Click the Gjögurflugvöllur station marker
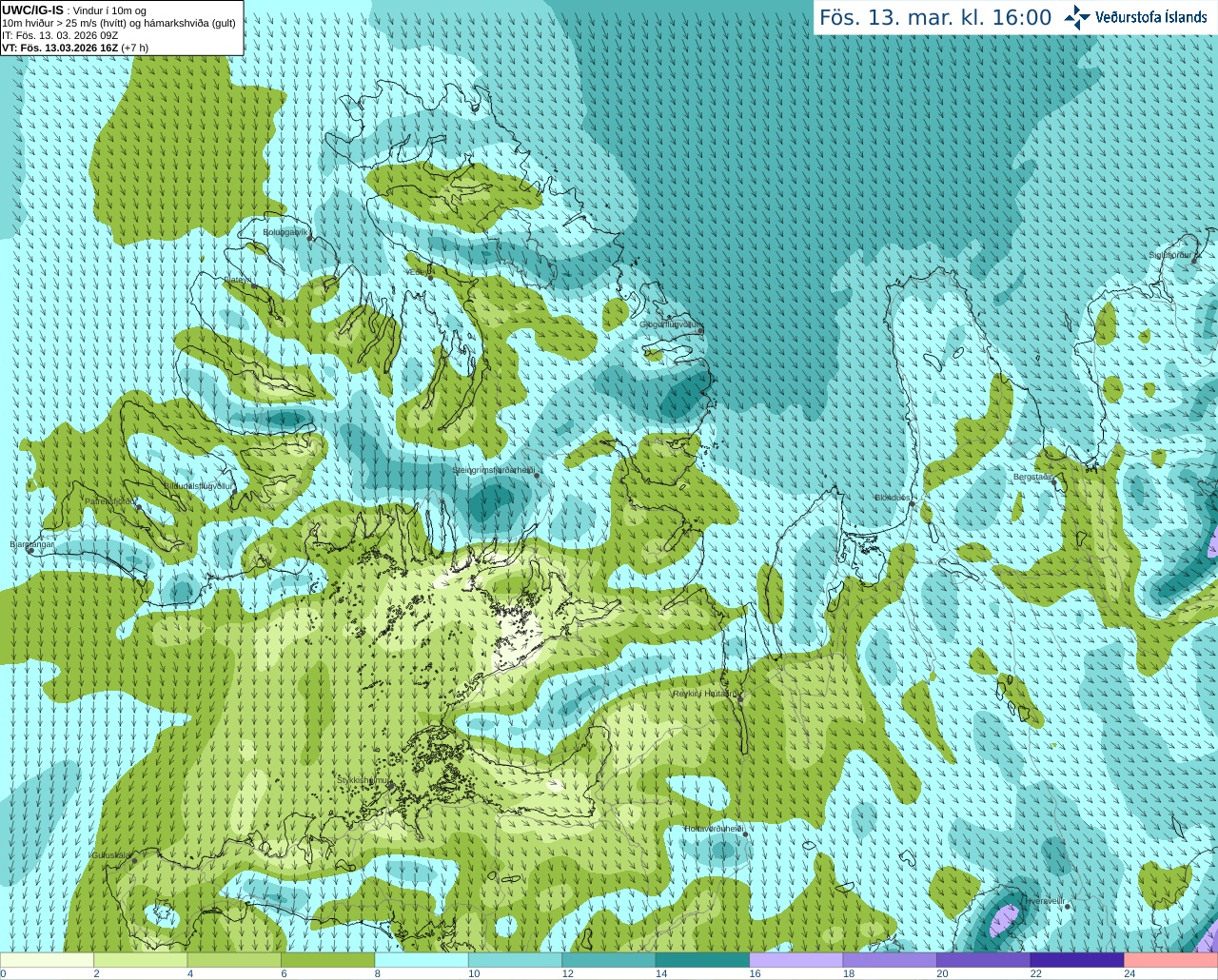 (700, 330)
